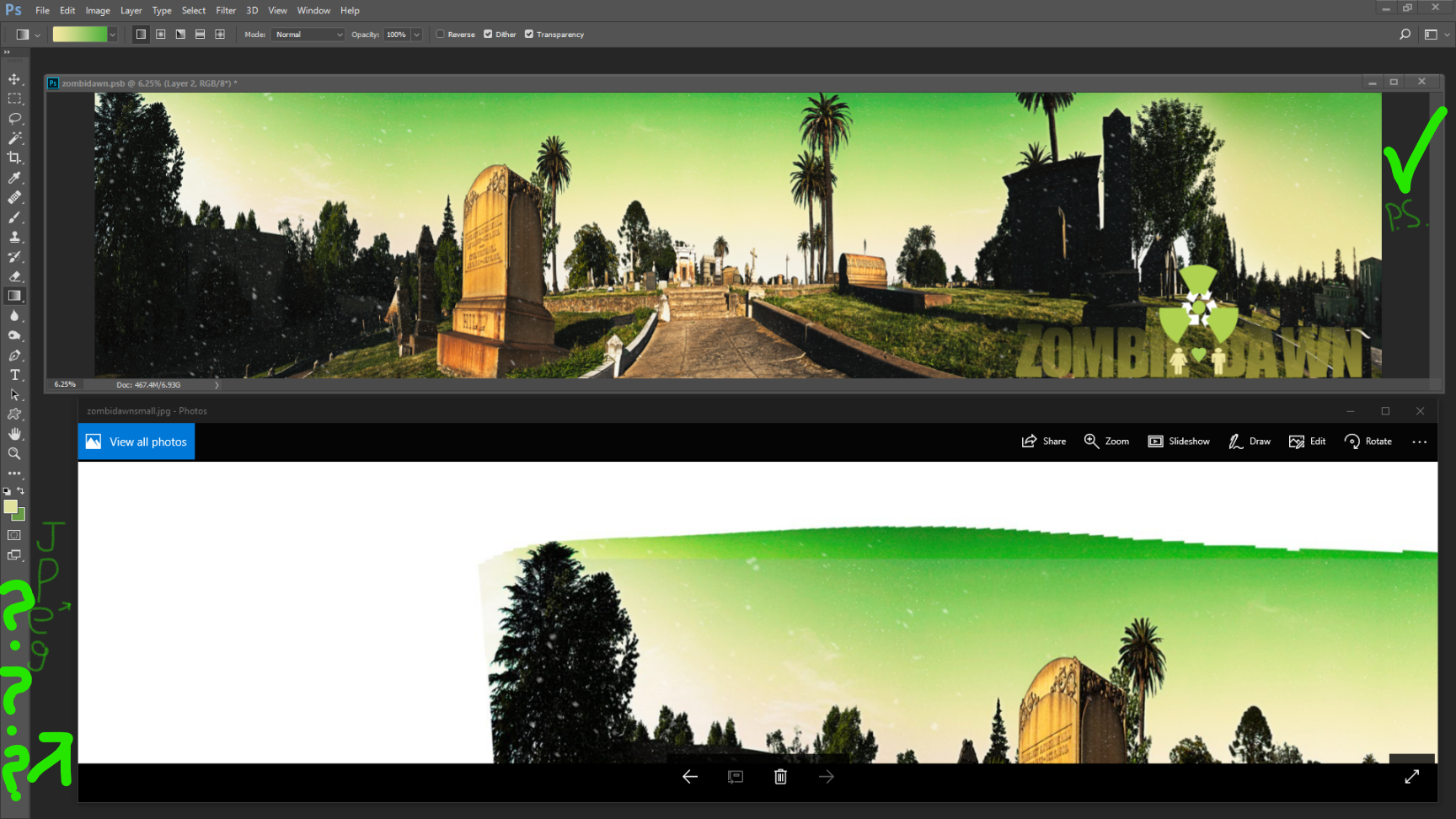Open the Image menu

(98, 10)
